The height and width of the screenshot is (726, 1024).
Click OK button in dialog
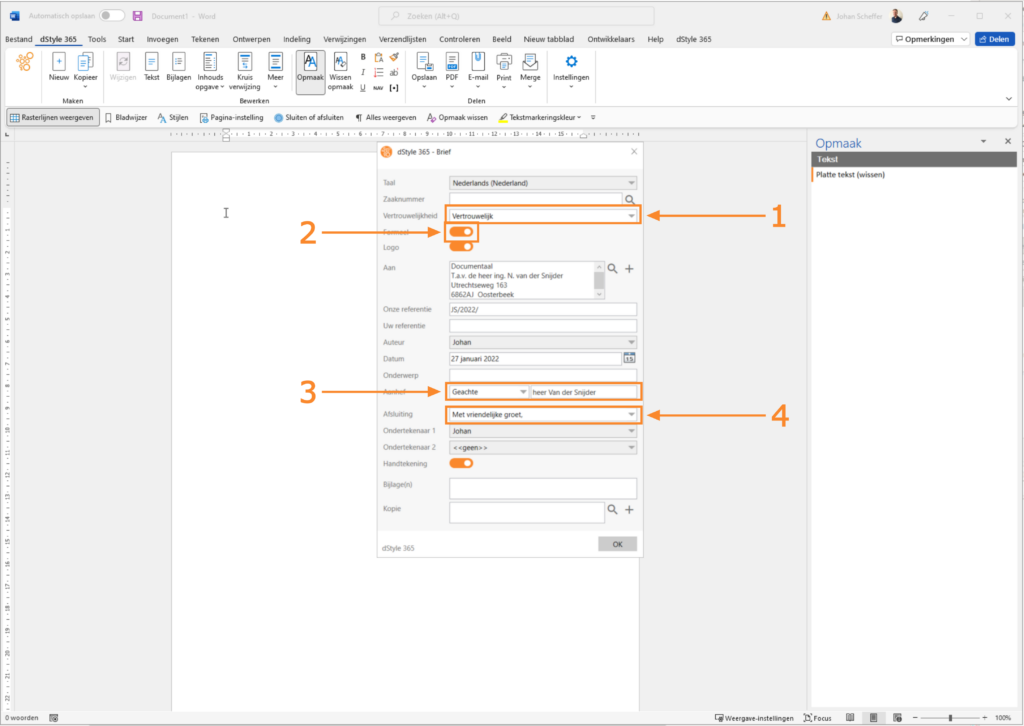pyautogui.click(x=617, y=544)
